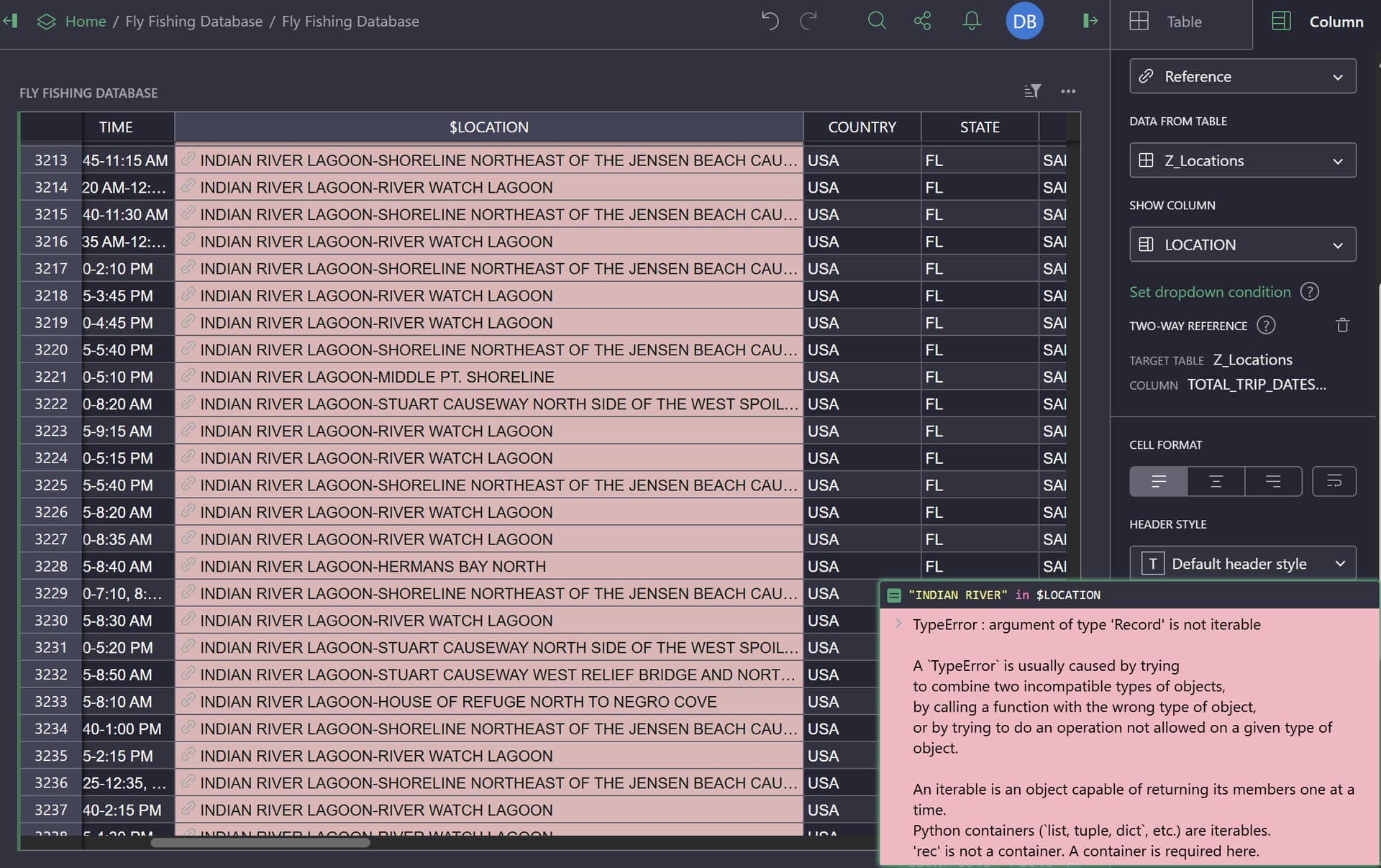Collapse the right creator panel icon
Screen dimensions: 1381x868
pyautogui.click(x=1090, y=21)
